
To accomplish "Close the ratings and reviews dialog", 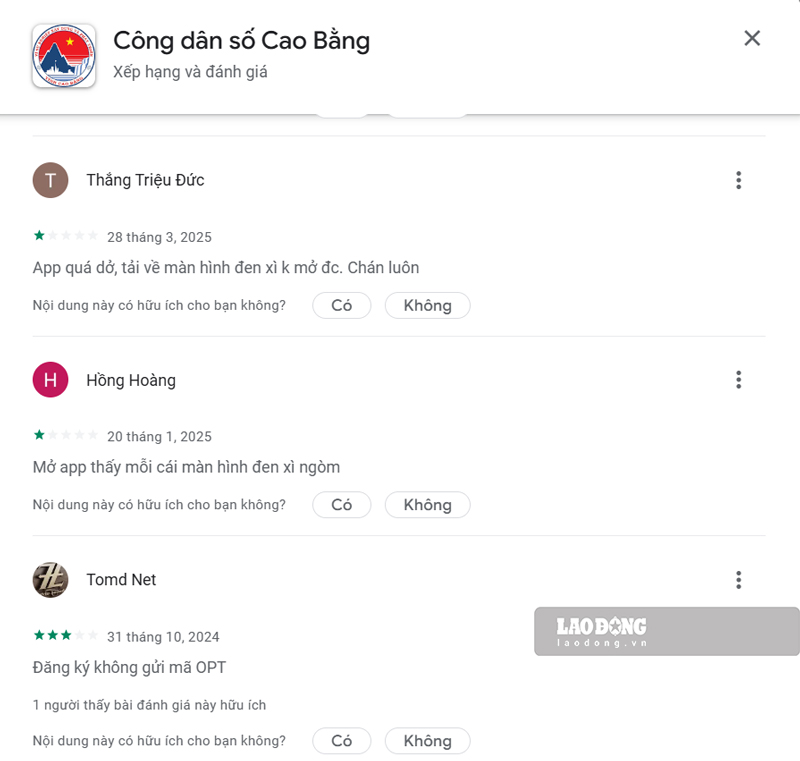I will (752, 38).
